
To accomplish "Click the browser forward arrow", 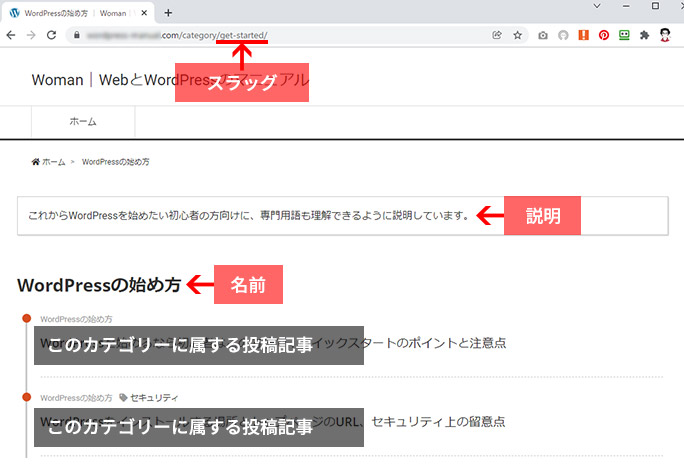I will (31, 35).
